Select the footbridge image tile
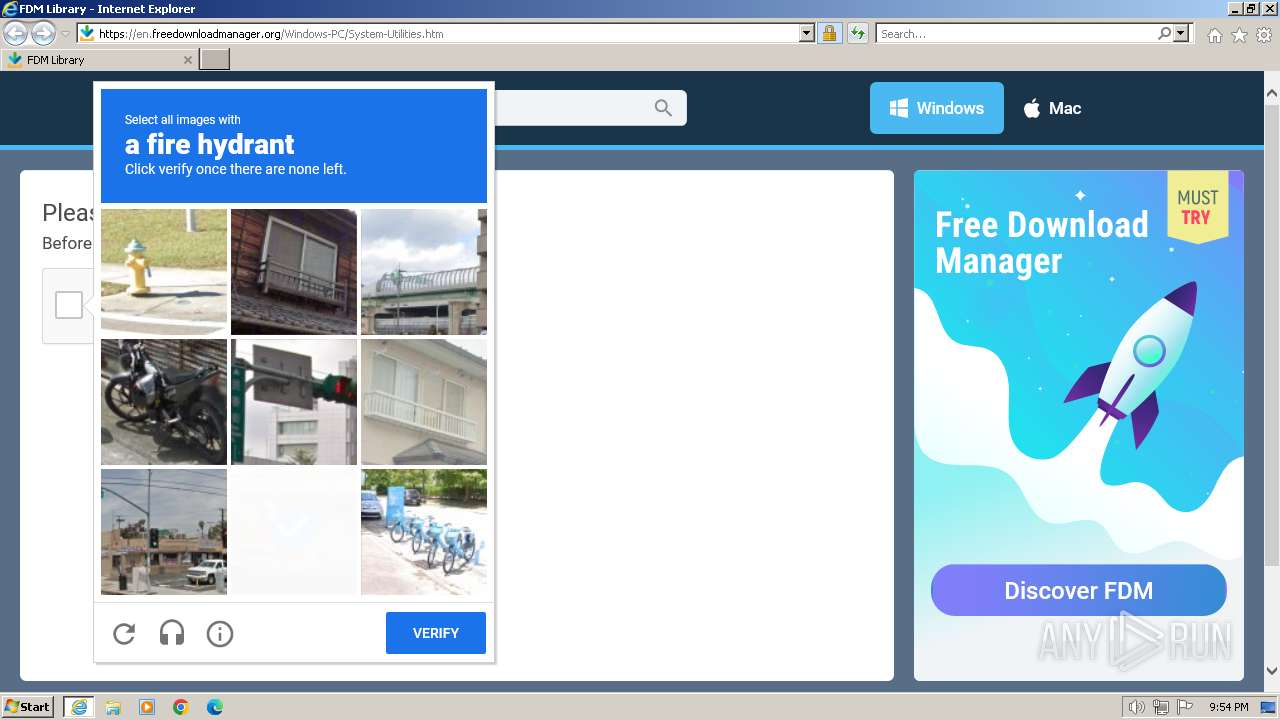Viewport: 1280px width, 720px height. [424, 271]
